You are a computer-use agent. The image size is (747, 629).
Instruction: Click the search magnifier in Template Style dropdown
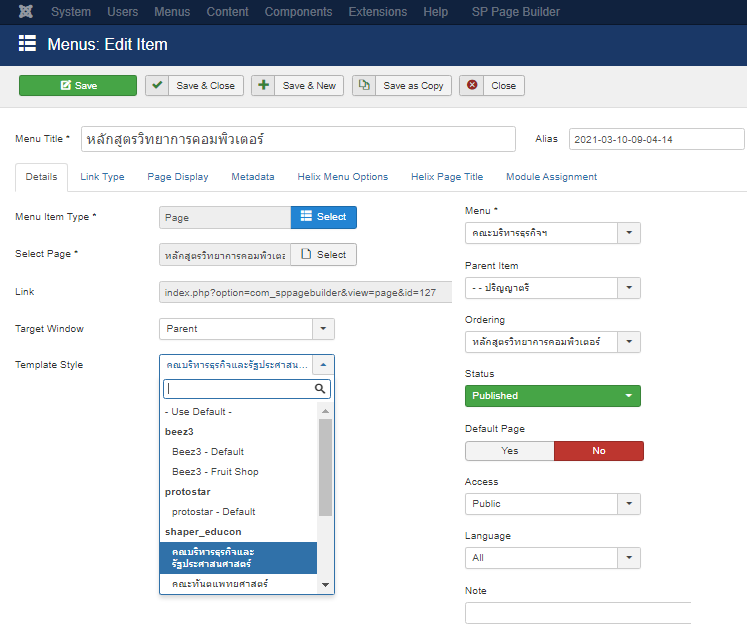pyautogui.click(x=320, y=389)
